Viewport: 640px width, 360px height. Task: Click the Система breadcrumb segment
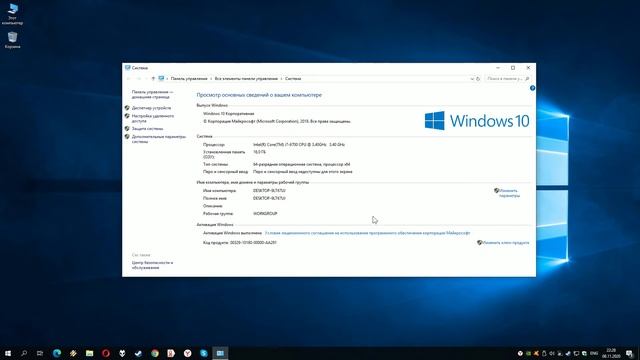pyautogui.click(x=293, y=78)
